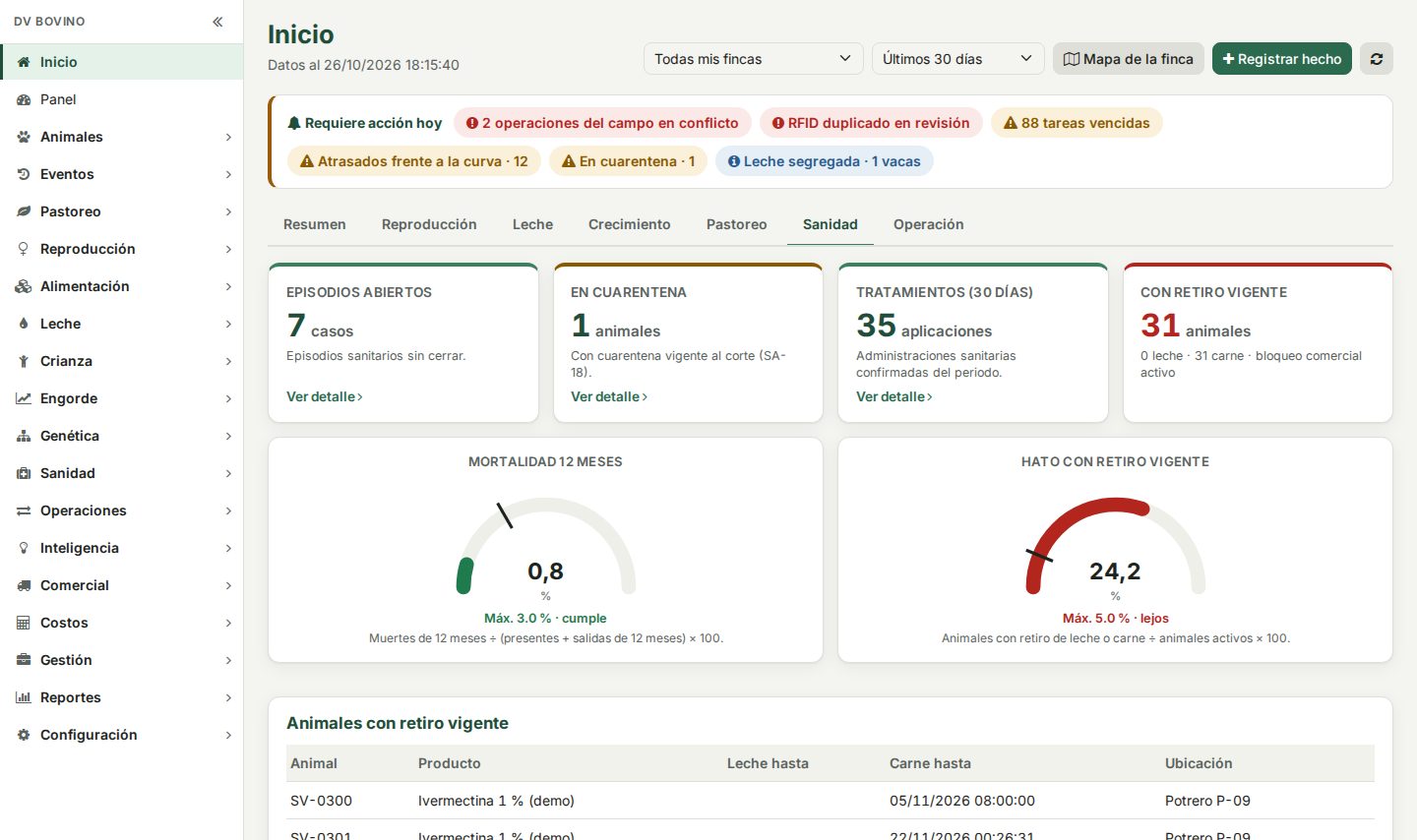The image size is (1417, 840).
Task: Click the Leche segregada alert chip
Action: tap(825, 161)
